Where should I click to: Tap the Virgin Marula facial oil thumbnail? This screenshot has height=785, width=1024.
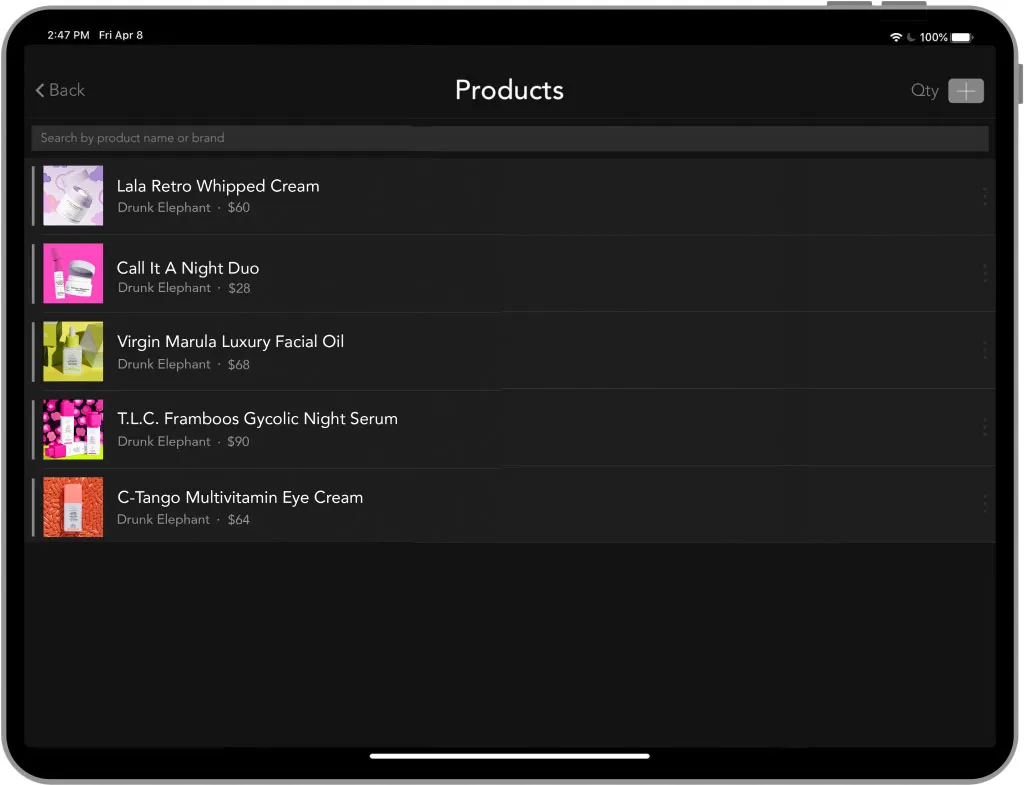click(x=73, y=351)
